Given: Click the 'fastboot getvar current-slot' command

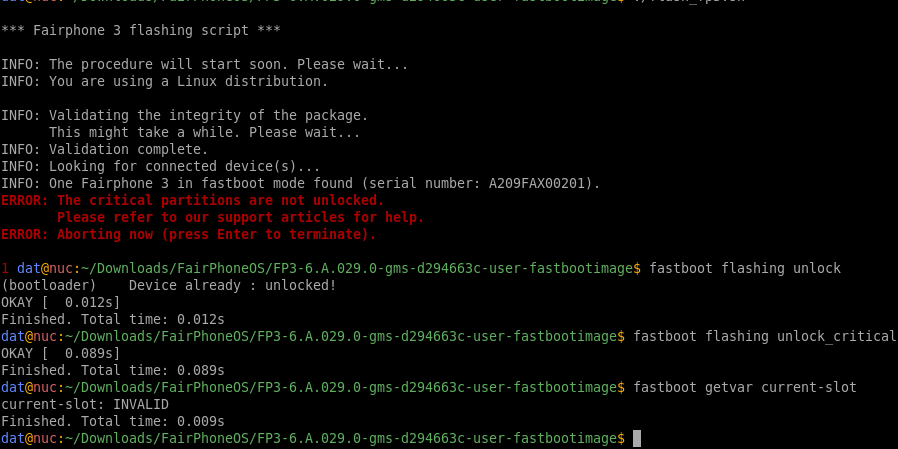Looking at the screenshot, I should click(x=745, y=387).
